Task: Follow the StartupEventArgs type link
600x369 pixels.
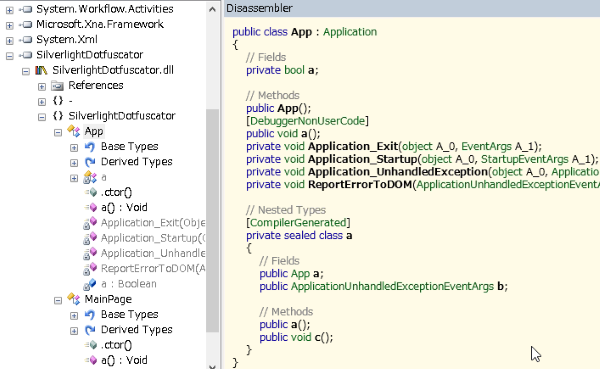Action: (525, 159)
